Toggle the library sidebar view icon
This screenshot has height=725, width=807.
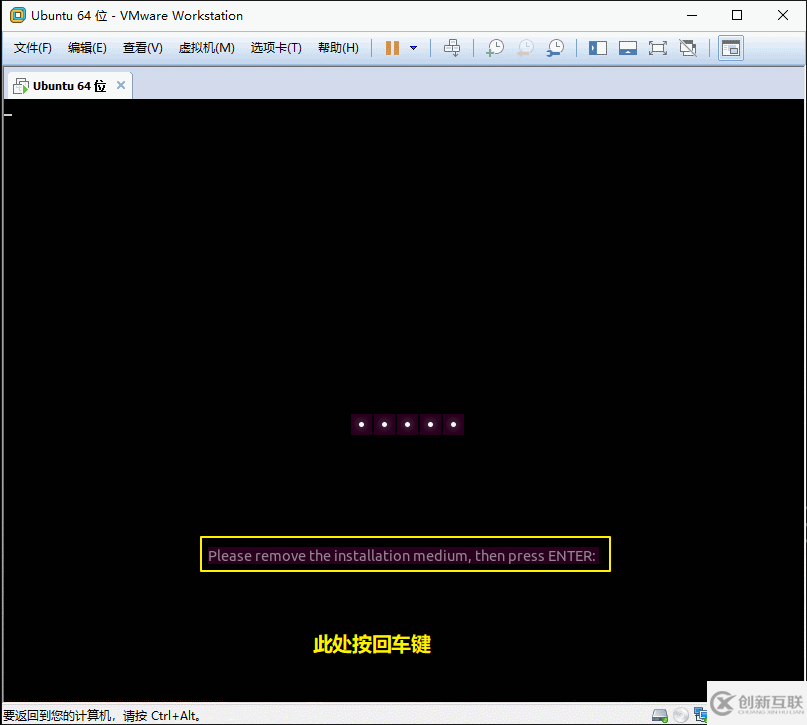coord(598,48)
